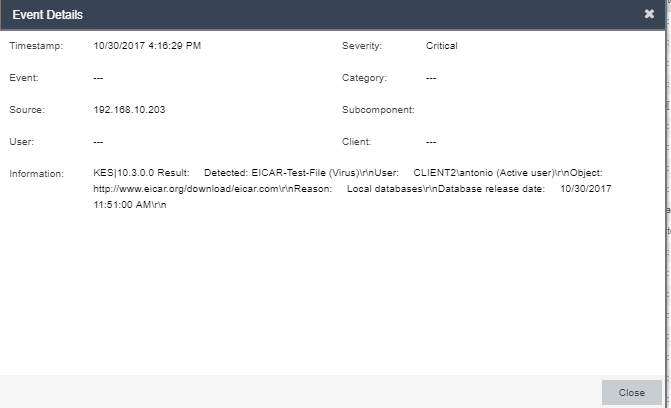Screen dimensions: 671x408
Task: Click the Client field label
Action: click(x=357, y=141)
